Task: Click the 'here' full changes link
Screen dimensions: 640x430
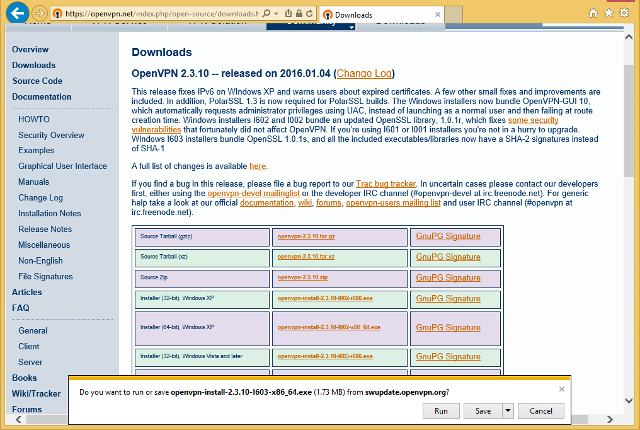Action: (x=258, y=166)
